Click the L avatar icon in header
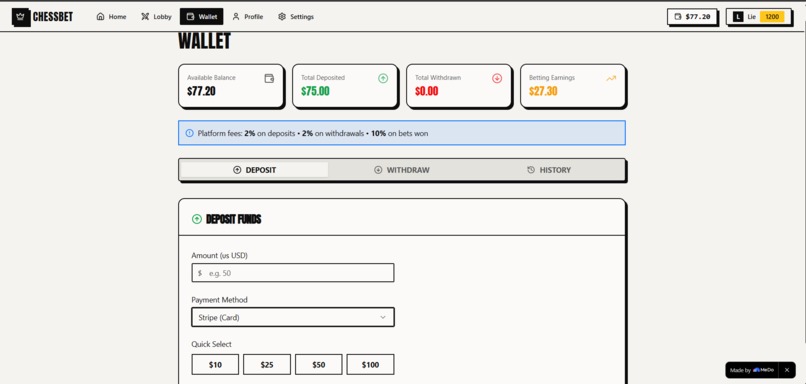Screen dimensions: 806x384 click(x=738, y=17)
